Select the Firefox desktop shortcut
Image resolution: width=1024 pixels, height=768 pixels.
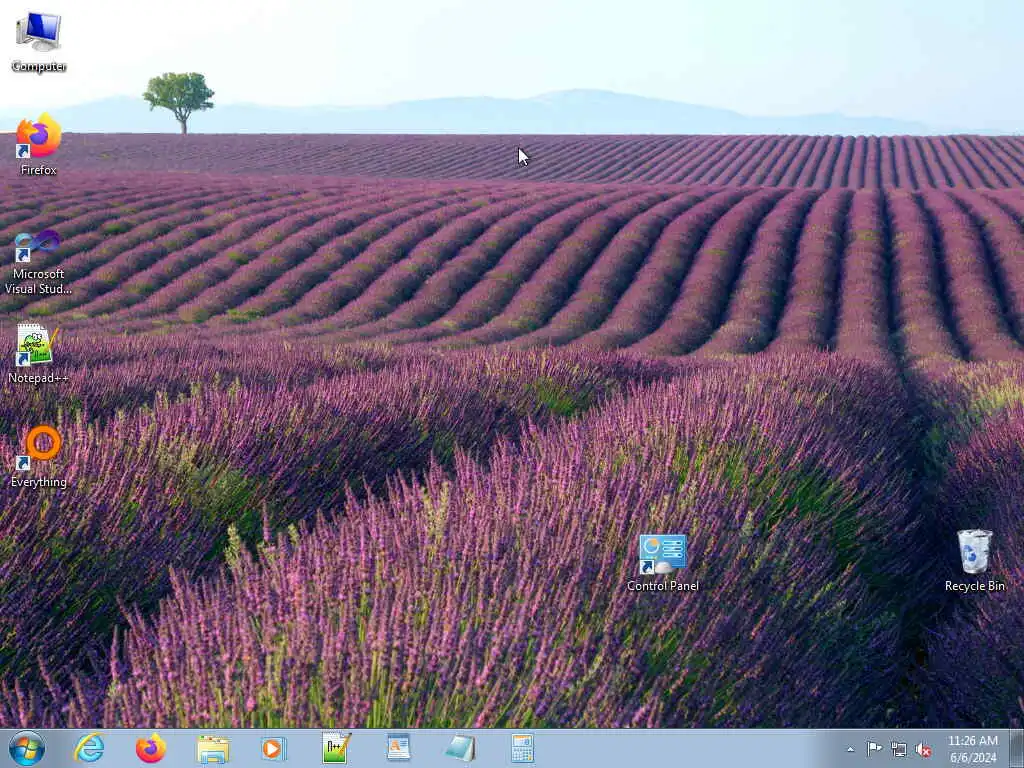39,145
